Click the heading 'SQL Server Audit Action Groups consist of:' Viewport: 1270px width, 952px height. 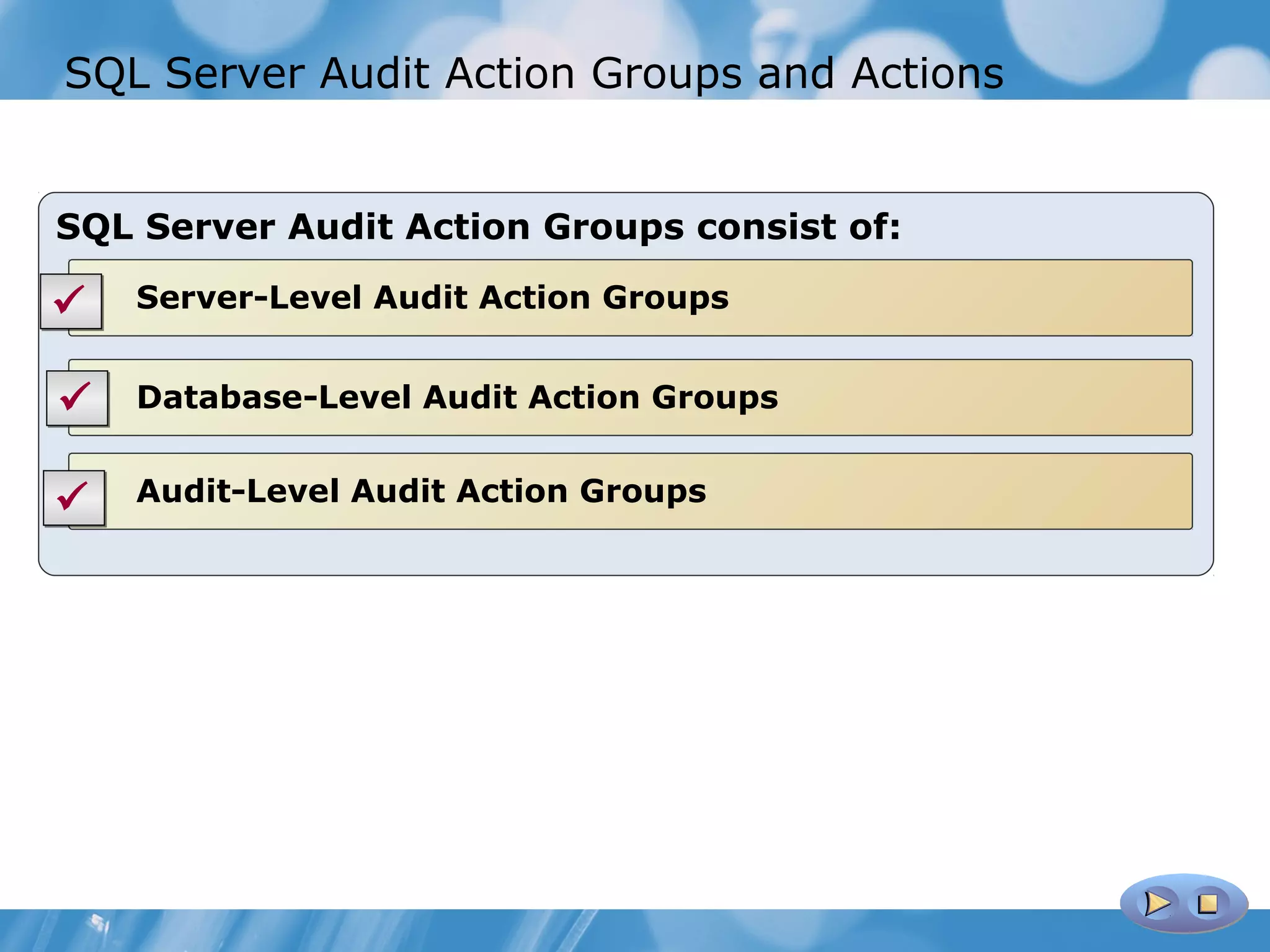[478, 227]
